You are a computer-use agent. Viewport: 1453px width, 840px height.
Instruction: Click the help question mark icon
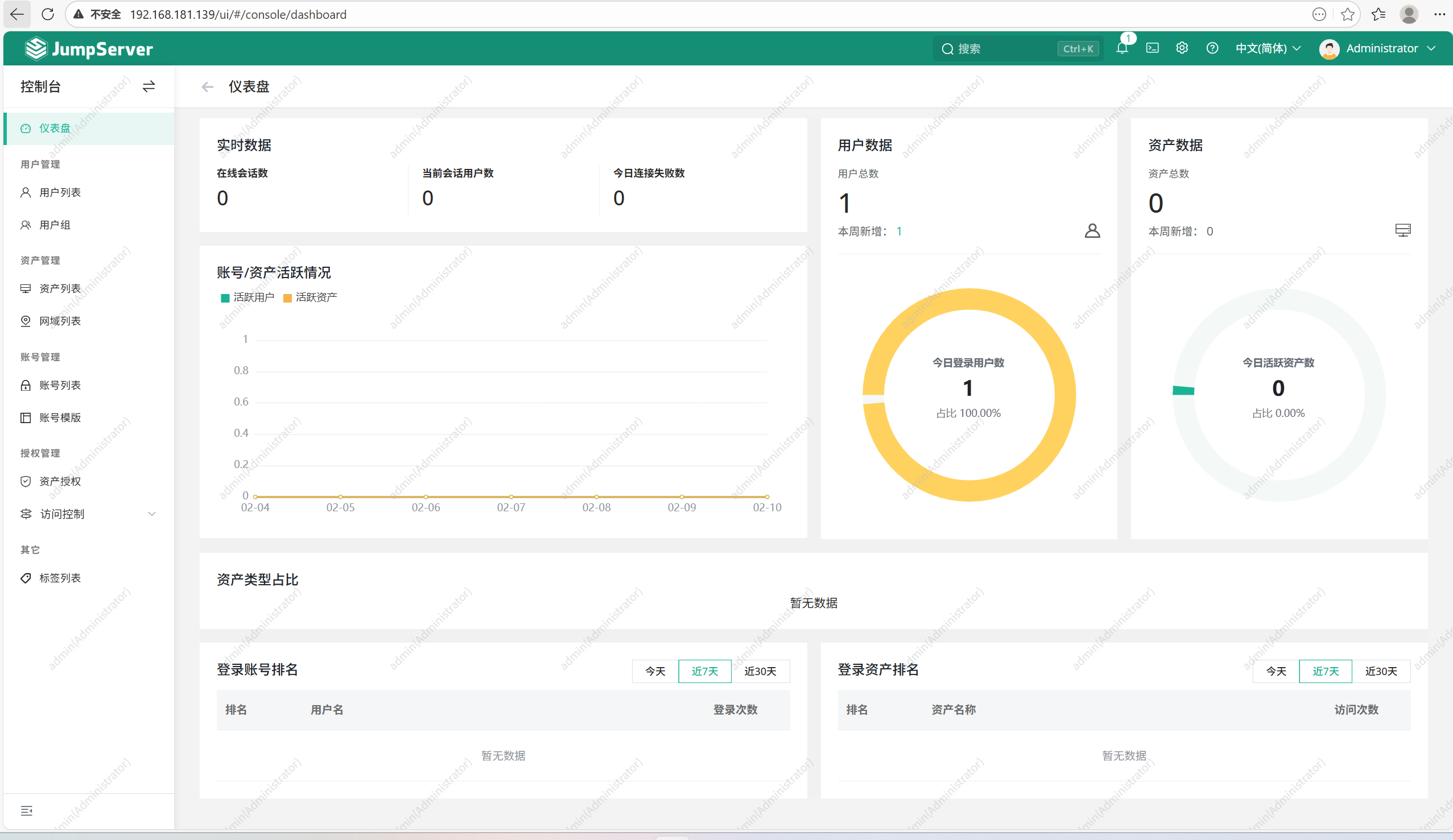[1212, 48]
